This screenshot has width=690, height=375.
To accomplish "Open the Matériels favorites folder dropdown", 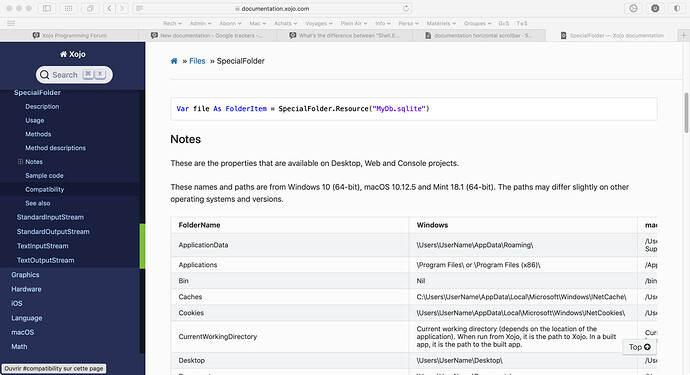I will tap(441, 23).
